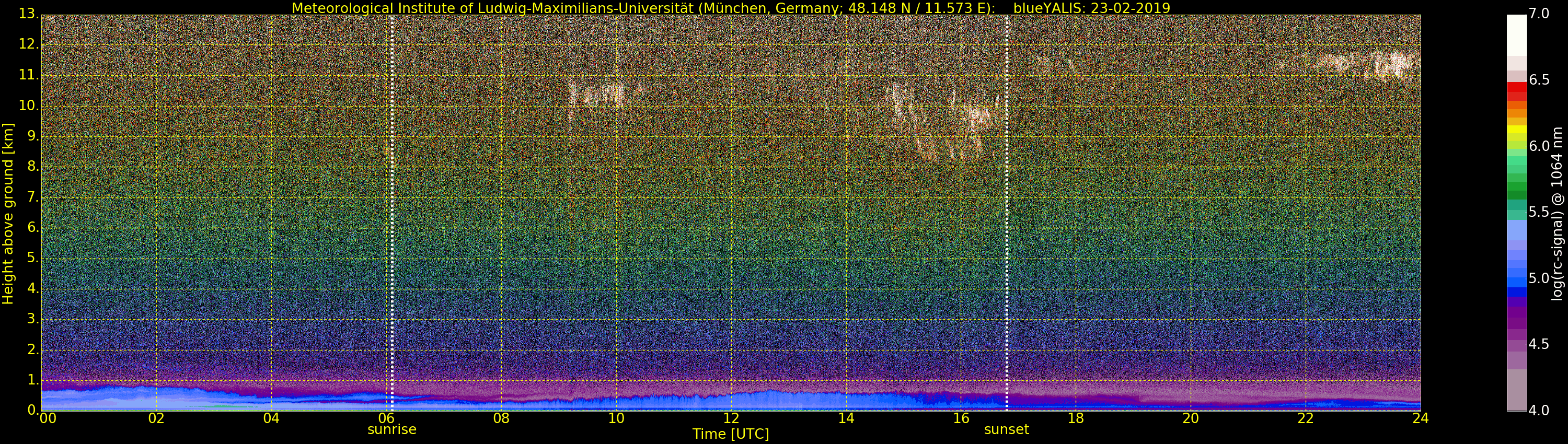Click the colorbar value '4.0'
This screenshot has width=1568, height=444.
(1539, 411)
